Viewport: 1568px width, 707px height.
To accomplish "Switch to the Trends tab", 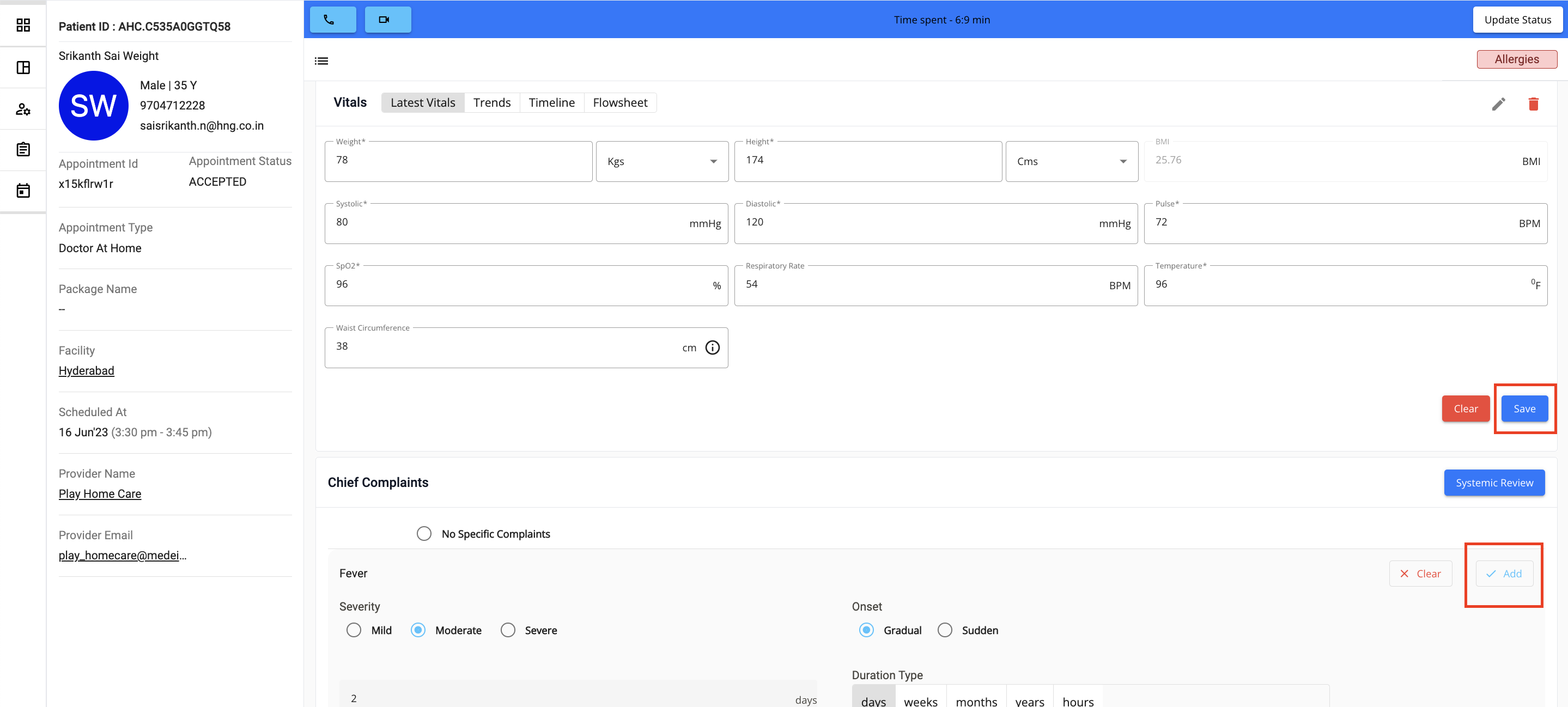I will [491, 103].
